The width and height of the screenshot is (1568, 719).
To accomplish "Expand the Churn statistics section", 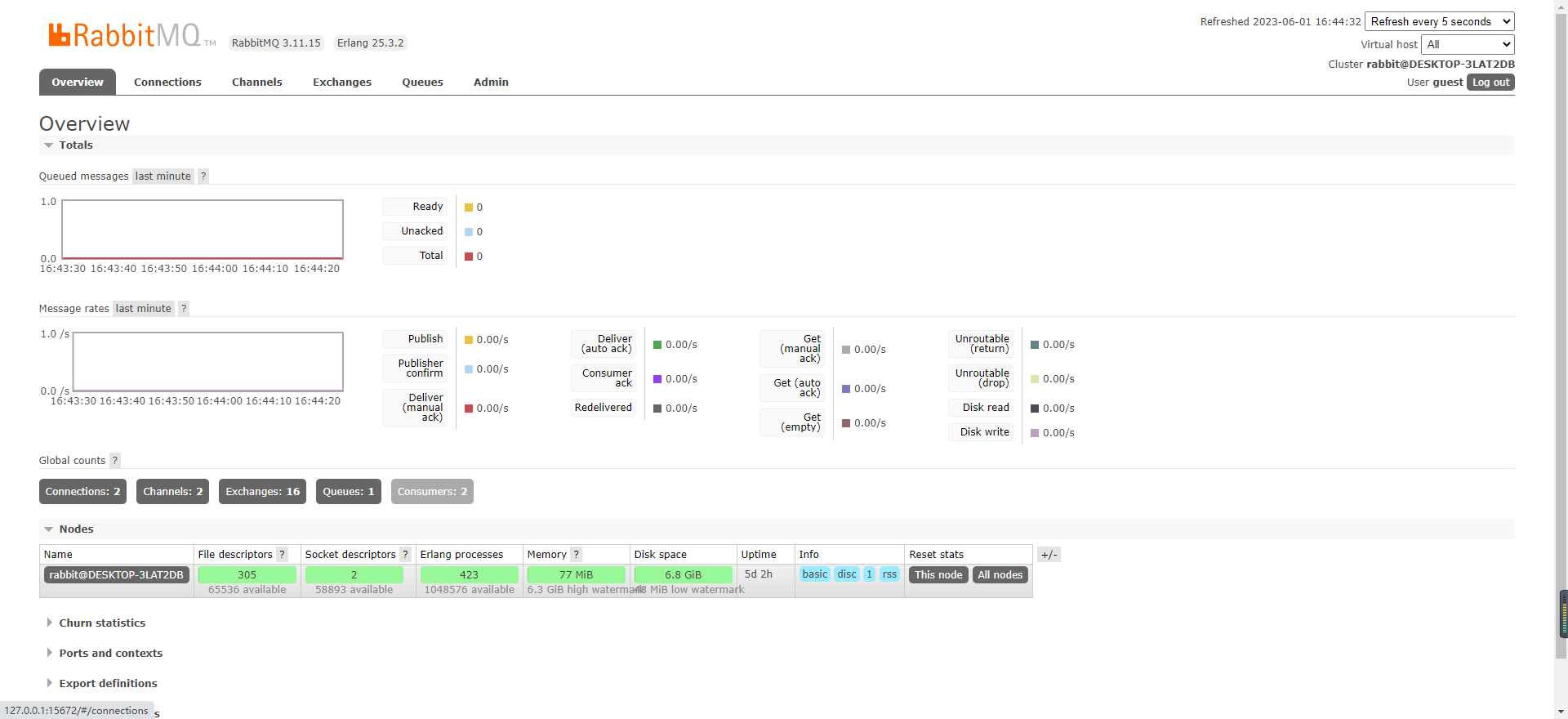I will [x=102, y=623].
